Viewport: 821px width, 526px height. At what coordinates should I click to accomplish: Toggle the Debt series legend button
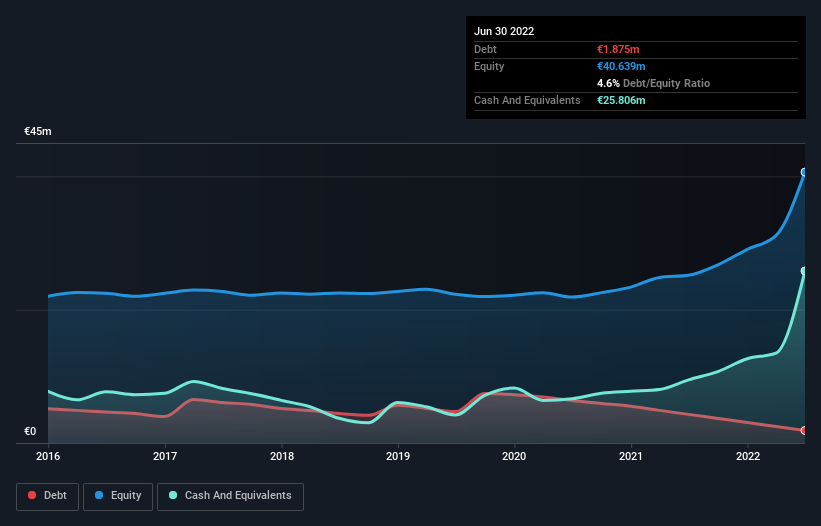tap(47, 496)
